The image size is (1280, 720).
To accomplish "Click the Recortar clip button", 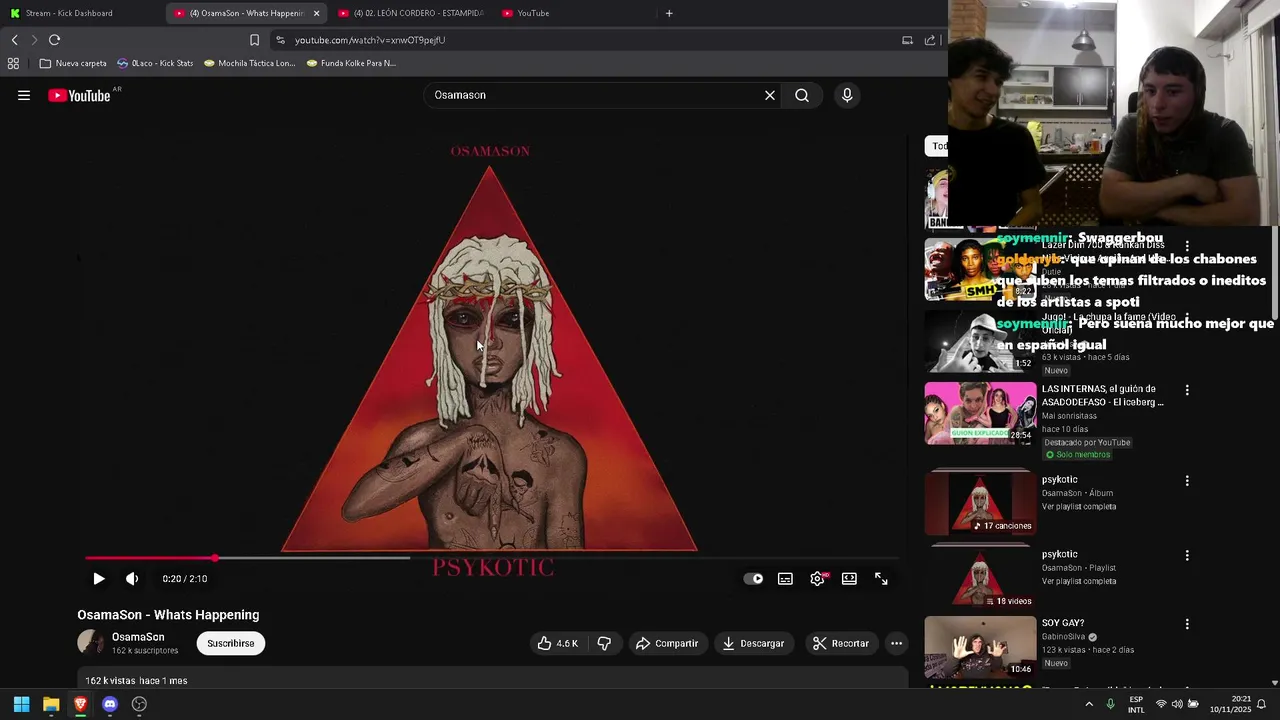I will pos(840,643).
